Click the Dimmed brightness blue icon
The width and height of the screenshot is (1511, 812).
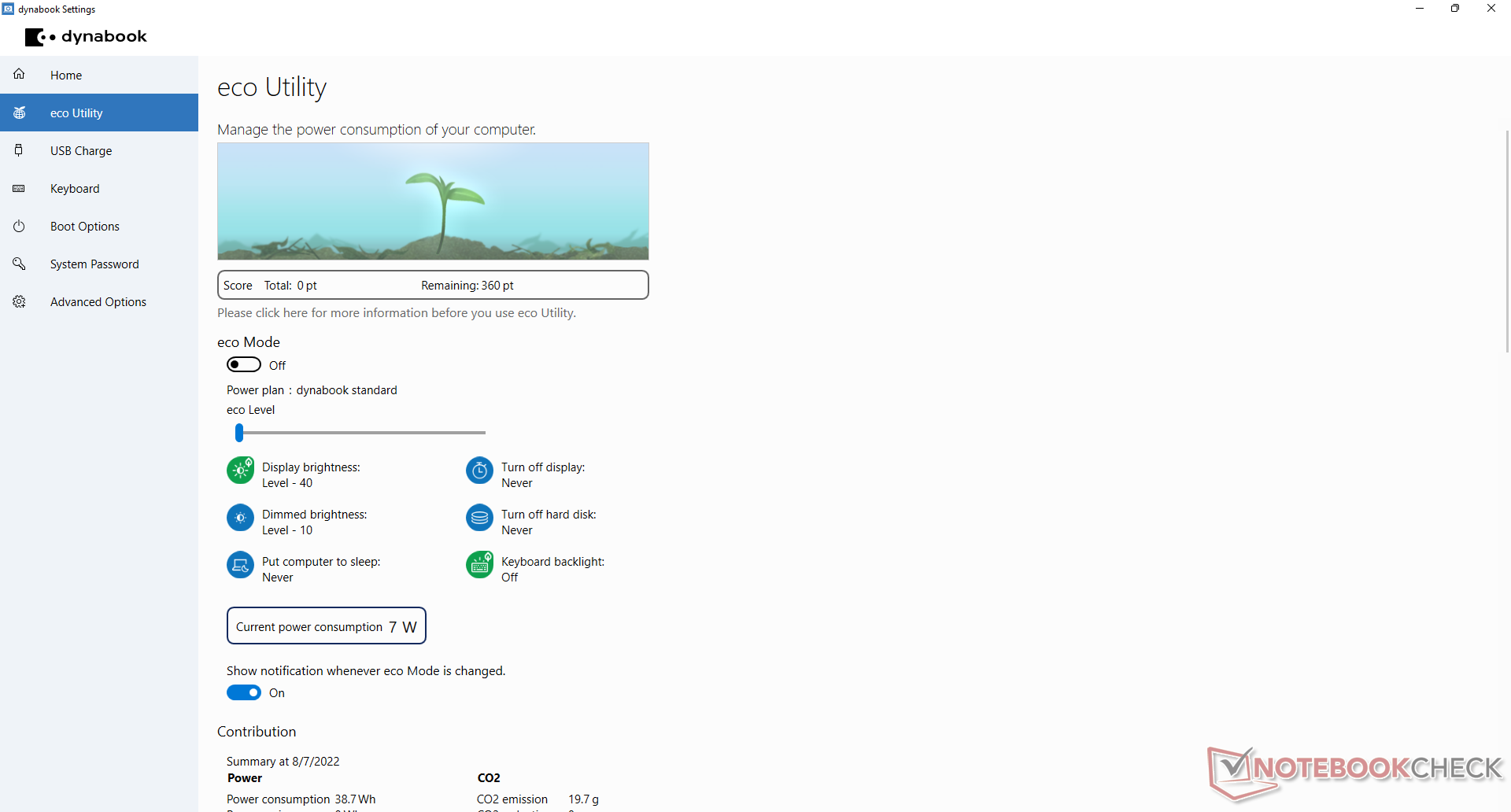click(x=240, y=518)
